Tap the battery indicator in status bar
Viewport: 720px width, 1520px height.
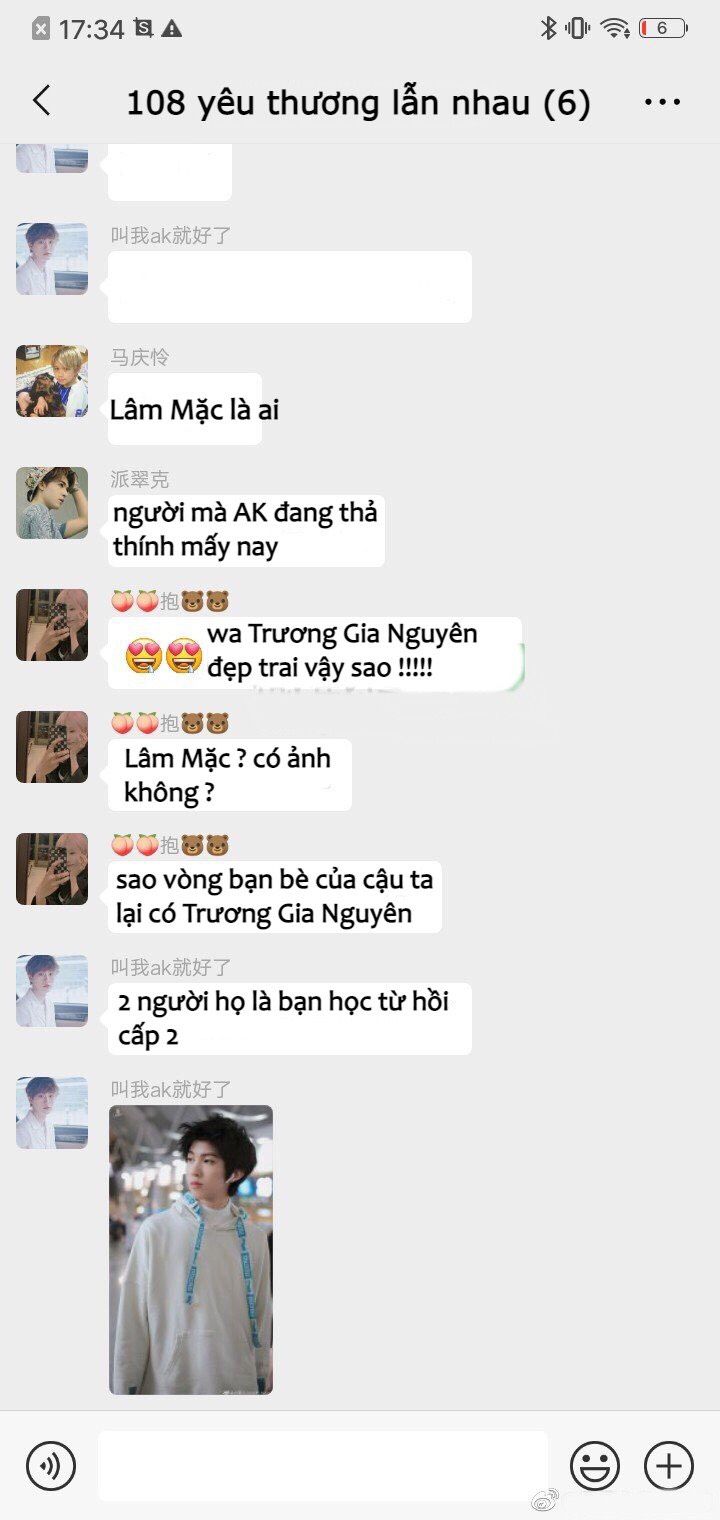click(x=663, y=28)
